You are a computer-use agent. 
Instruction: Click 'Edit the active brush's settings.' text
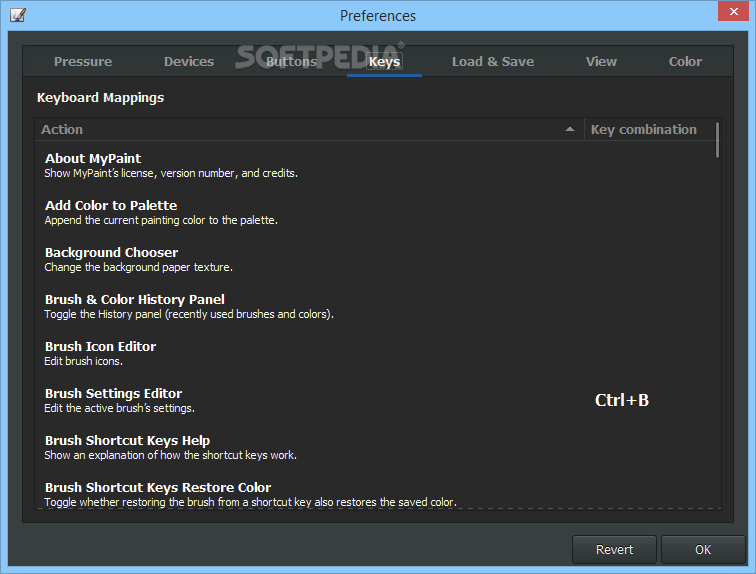(x=120, y=408)
